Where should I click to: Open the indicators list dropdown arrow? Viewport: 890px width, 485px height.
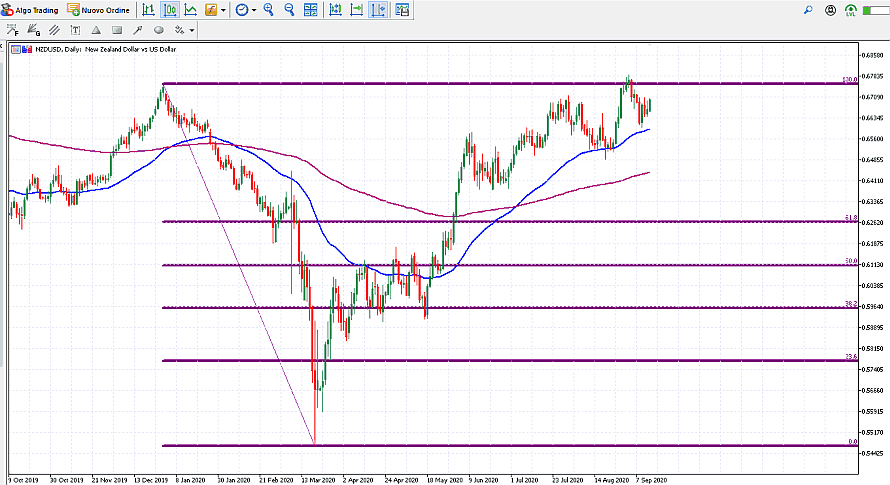(x=224, y=10)
